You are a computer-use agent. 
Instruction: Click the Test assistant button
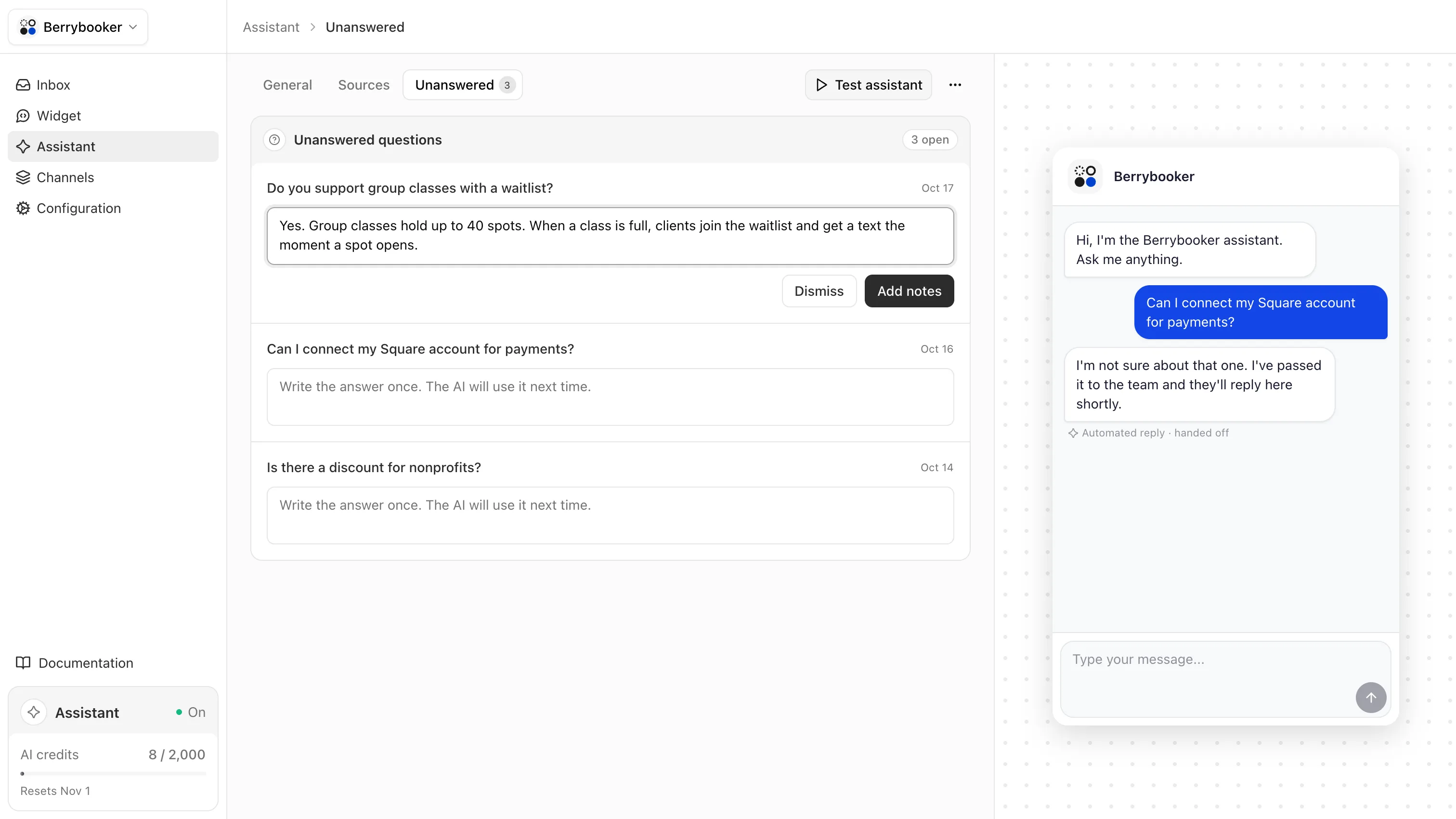(x=868, y=85)
